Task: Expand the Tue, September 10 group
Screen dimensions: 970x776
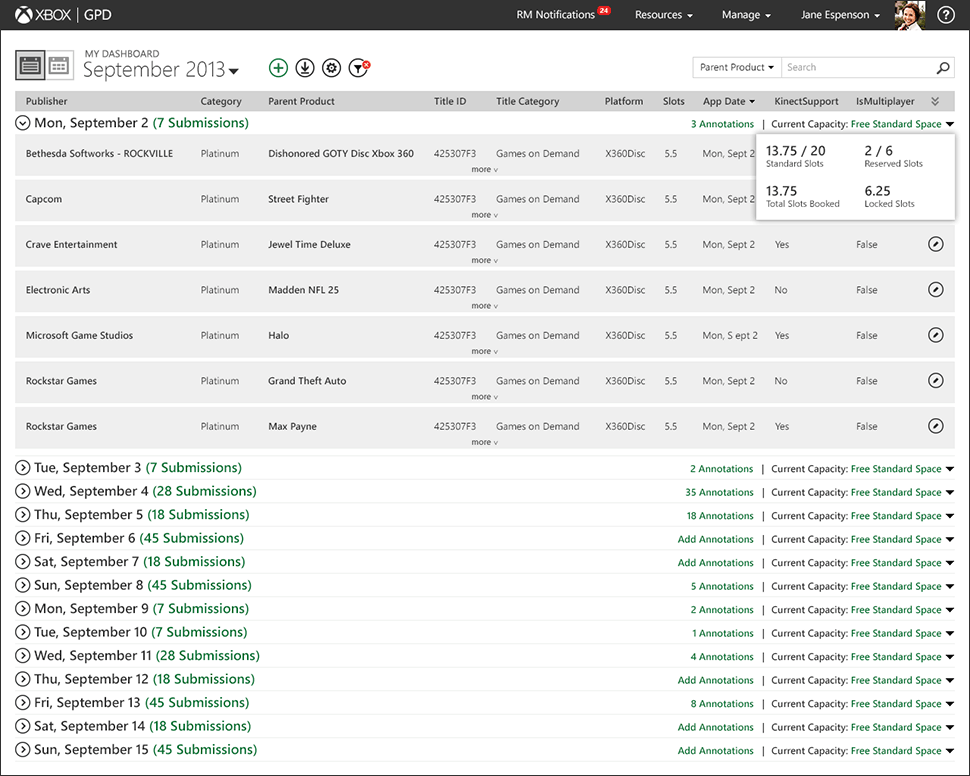Action: (22, 632)
